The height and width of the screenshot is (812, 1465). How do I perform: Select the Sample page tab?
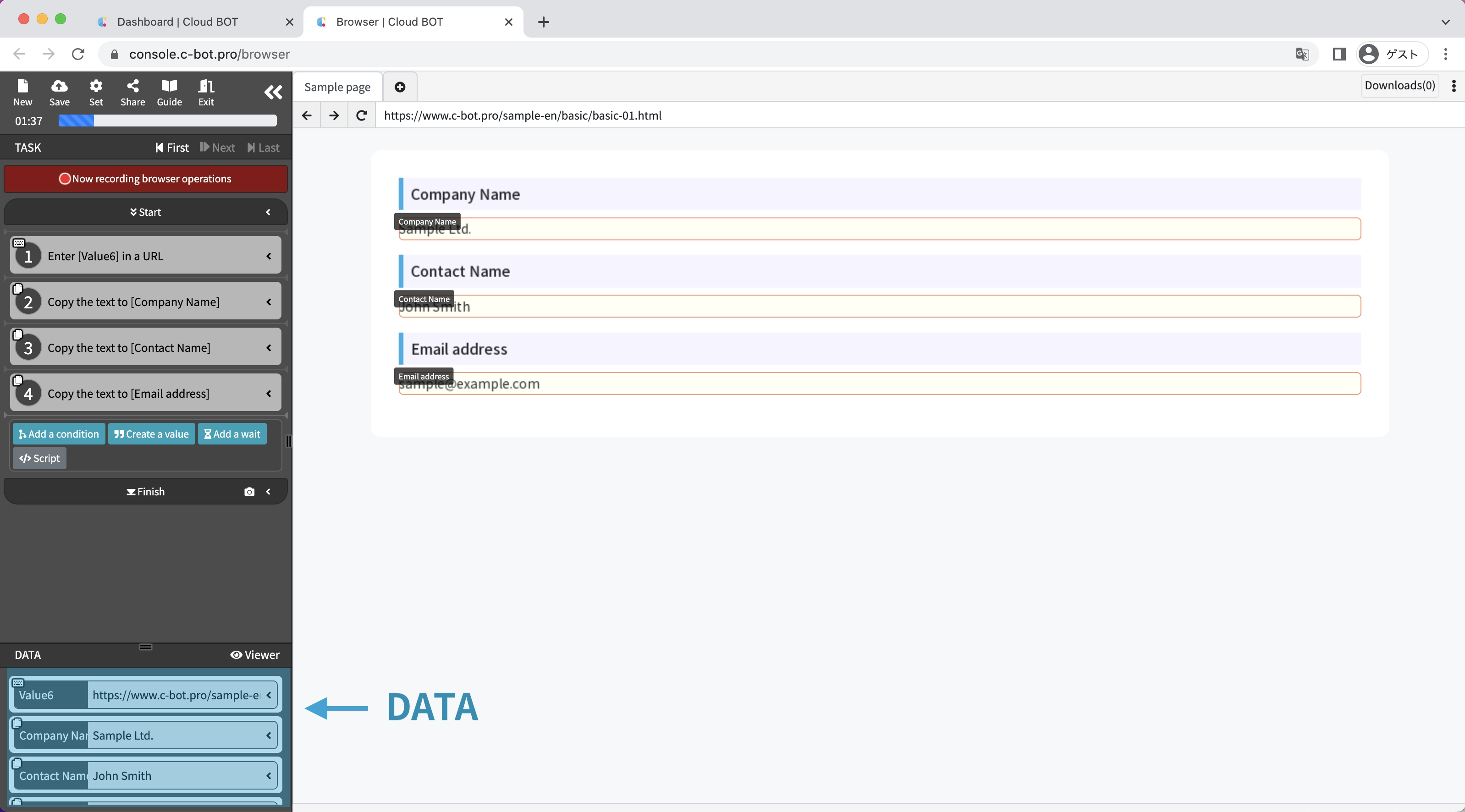coord(337,87)
